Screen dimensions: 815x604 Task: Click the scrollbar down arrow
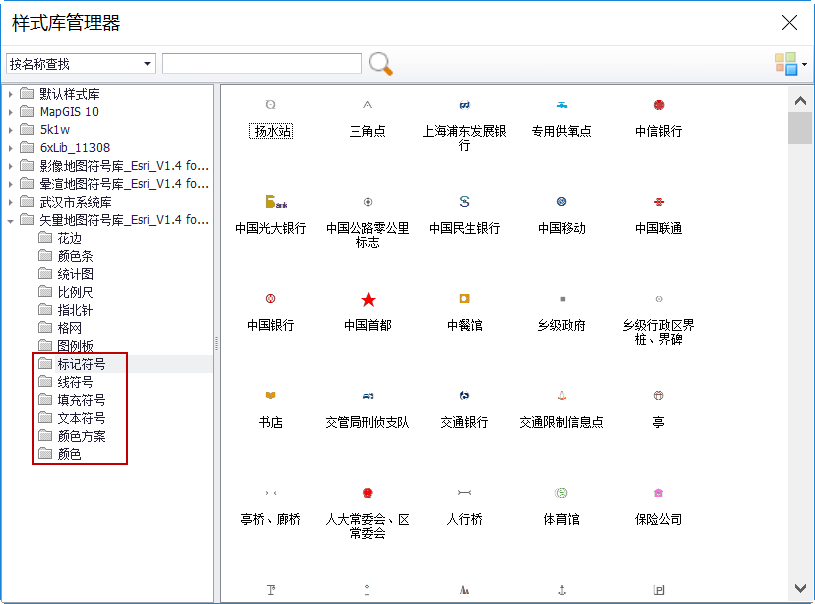tap(800, 588)
